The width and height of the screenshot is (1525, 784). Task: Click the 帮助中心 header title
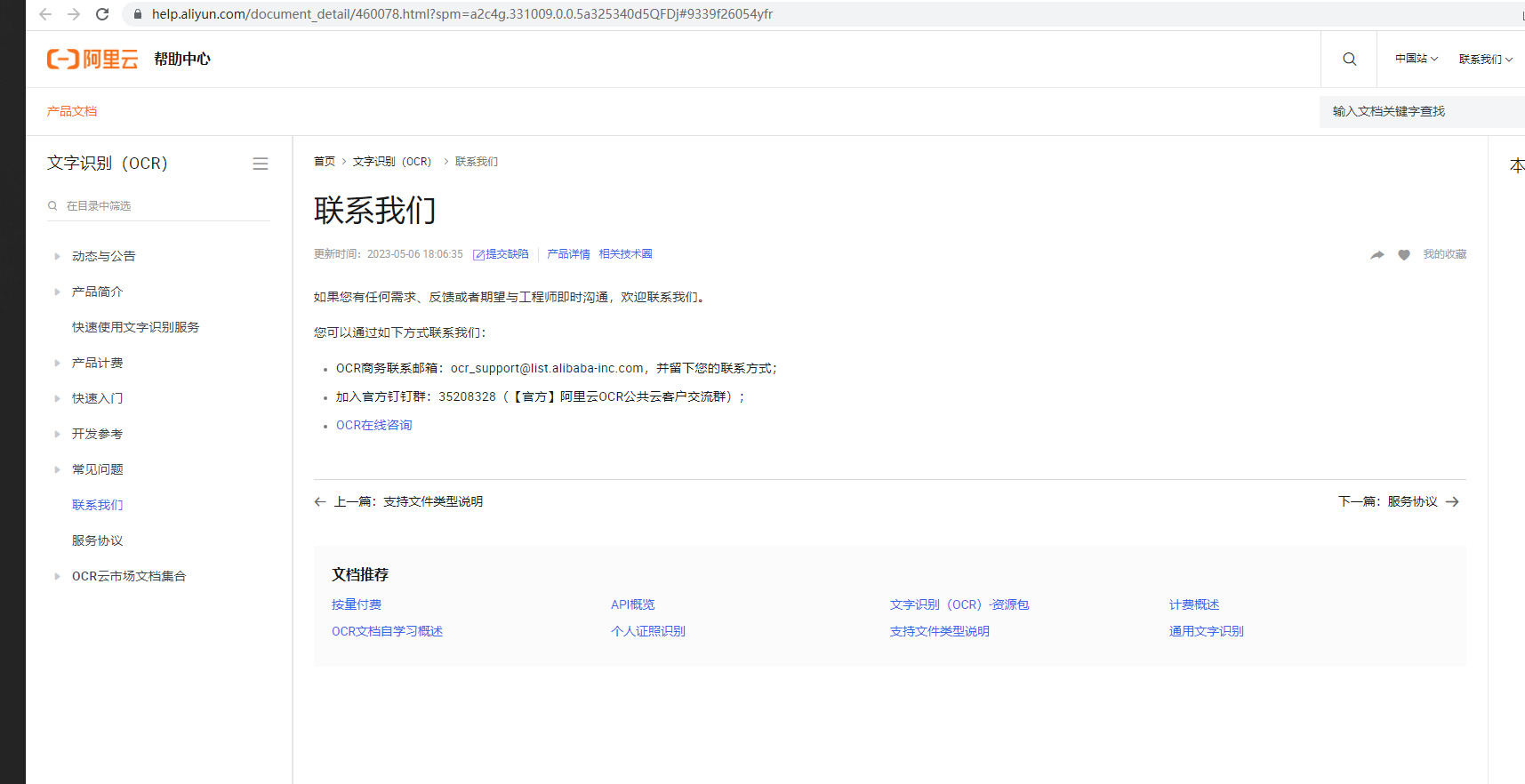182,59
